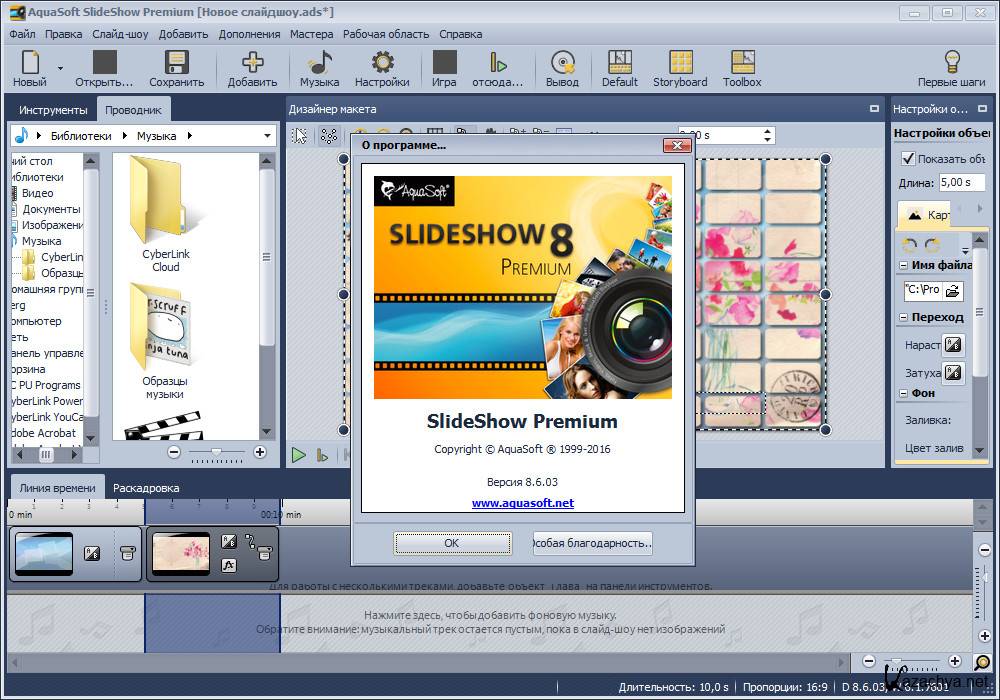Switch to the Раскадровка tab
The height and width of the screenshot is (700, 1000).
tap(146, 488)
